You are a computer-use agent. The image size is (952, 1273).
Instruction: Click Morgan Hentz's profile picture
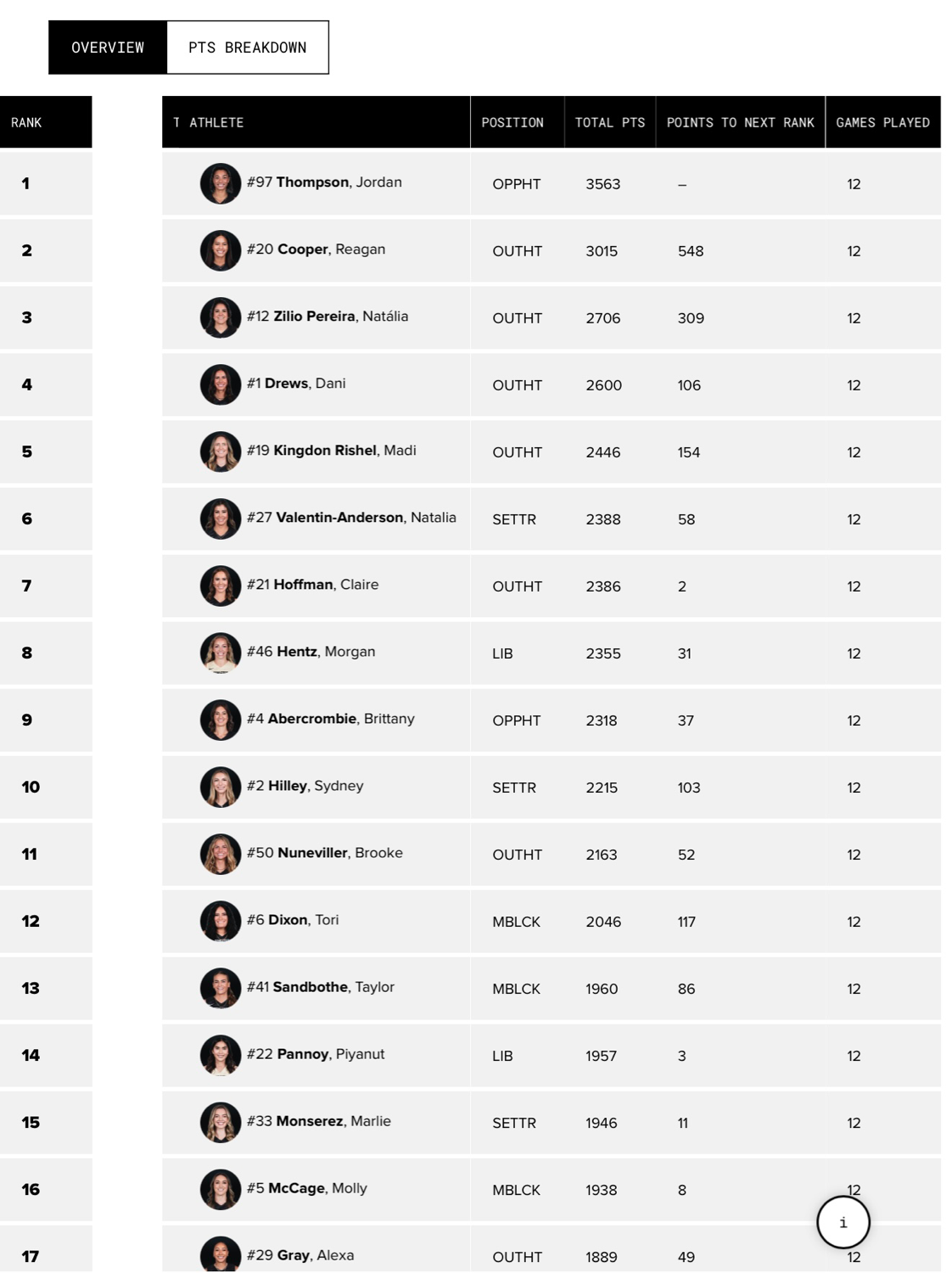[x=221, y=653]
